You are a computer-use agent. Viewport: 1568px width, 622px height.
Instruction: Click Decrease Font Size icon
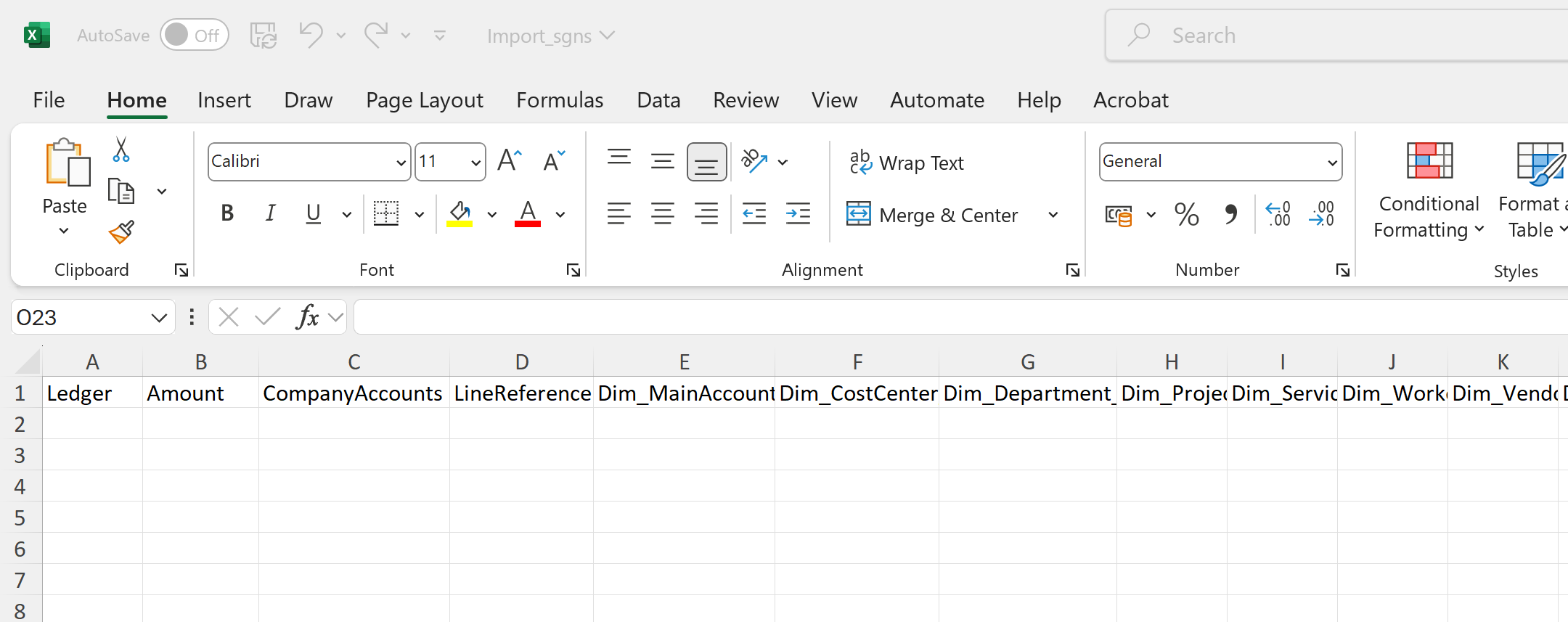(555, 160)
